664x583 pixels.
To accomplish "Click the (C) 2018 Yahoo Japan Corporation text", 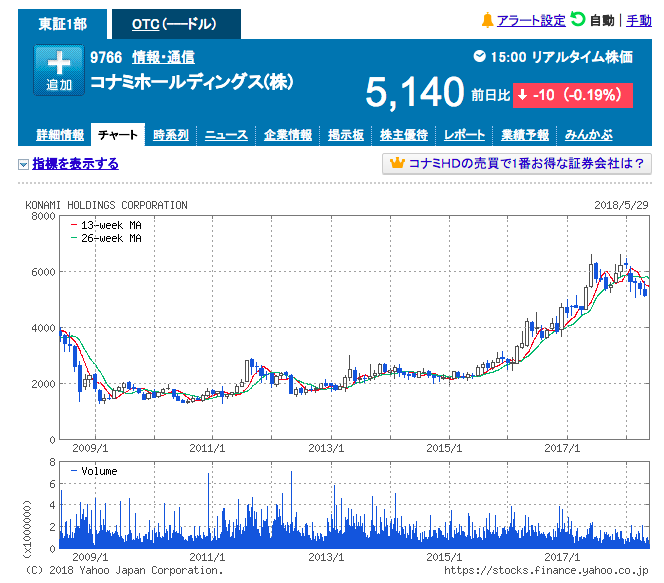I will tap(124, 571).
